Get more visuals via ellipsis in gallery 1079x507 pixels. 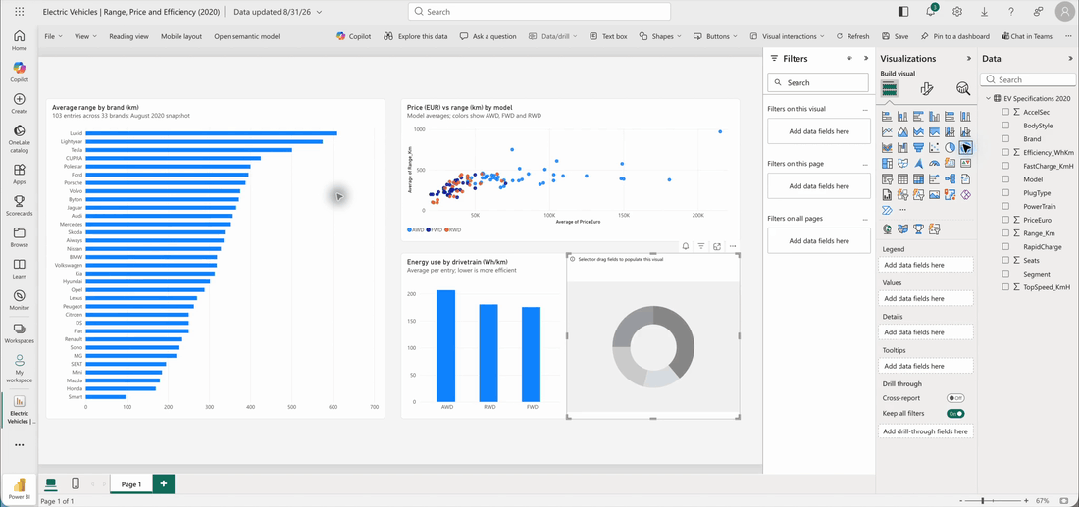[x=902, y=210]
